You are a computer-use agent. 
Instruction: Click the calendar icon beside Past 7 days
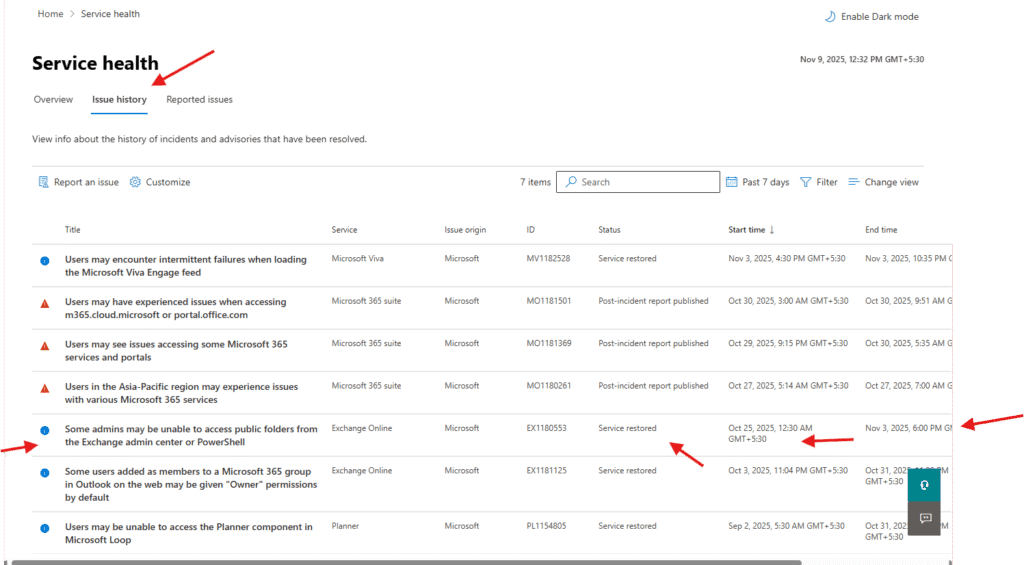coord(731,182)
